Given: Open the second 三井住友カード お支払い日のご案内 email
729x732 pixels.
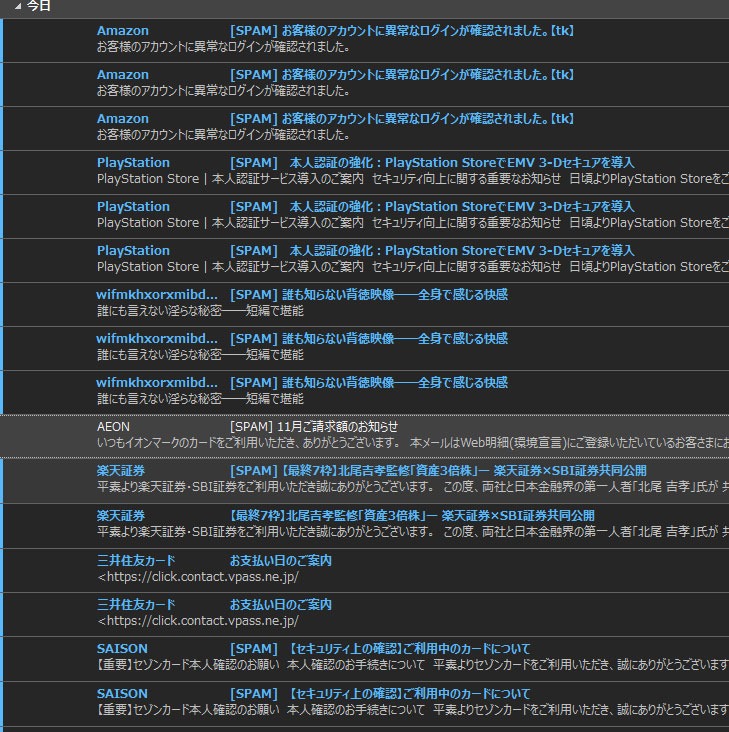Looking at the screenshot, I should click(x=364, y=614).
